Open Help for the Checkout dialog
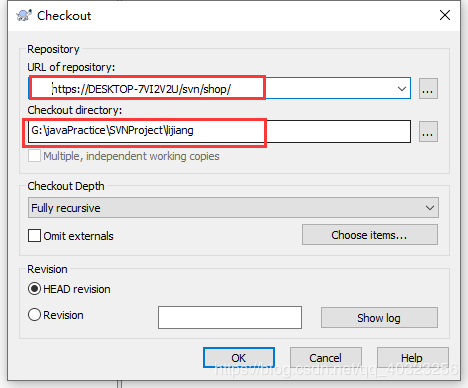 pos(413,358)
